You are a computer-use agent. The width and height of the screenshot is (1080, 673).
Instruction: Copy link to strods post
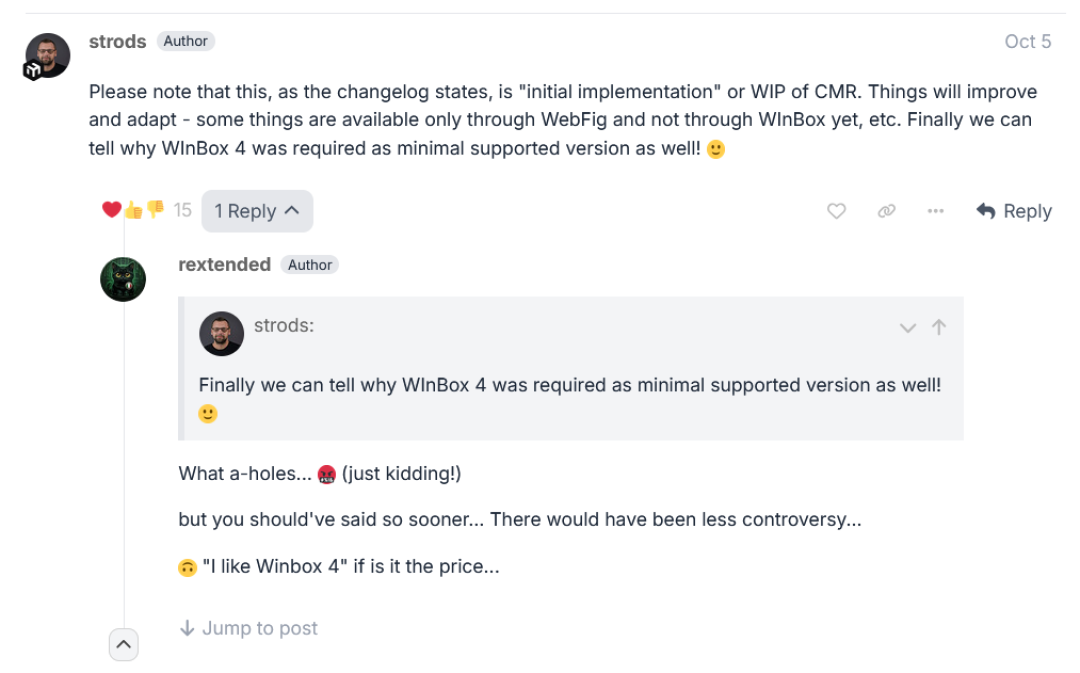click(x=886, y=211)
